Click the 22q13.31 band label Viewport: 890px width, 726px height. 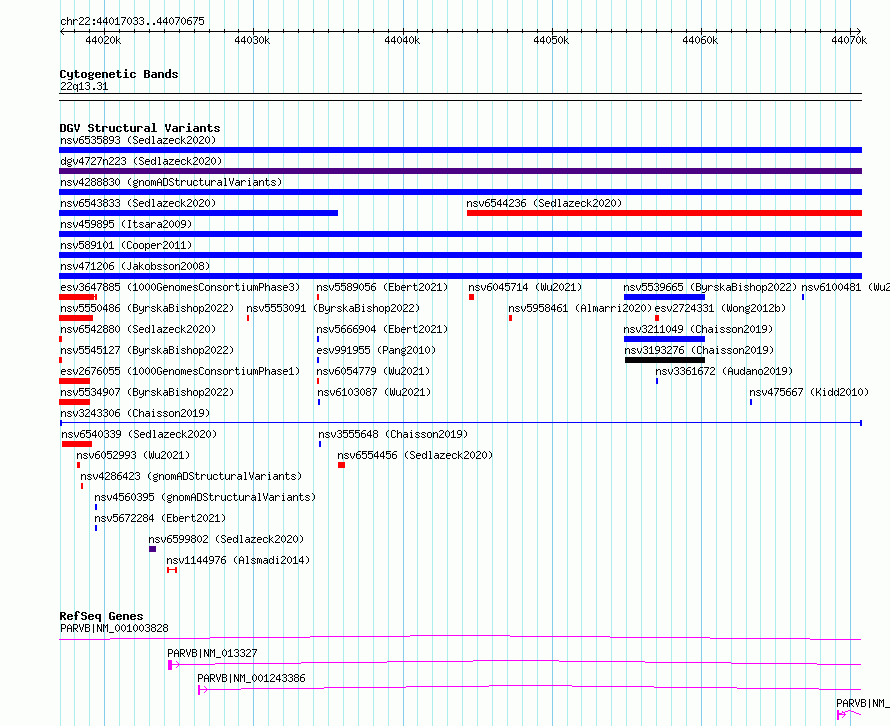(x=84, y=86)
